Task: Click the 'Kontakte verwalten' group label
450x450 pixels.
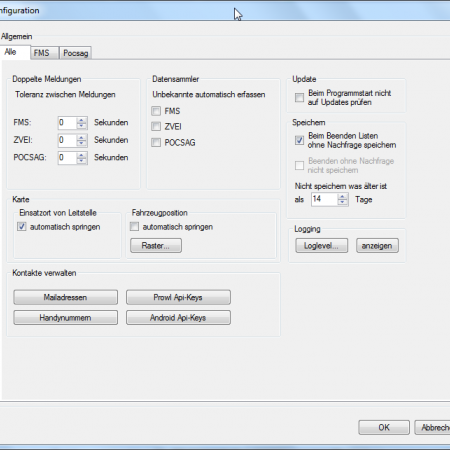Action: click(44, 273)
